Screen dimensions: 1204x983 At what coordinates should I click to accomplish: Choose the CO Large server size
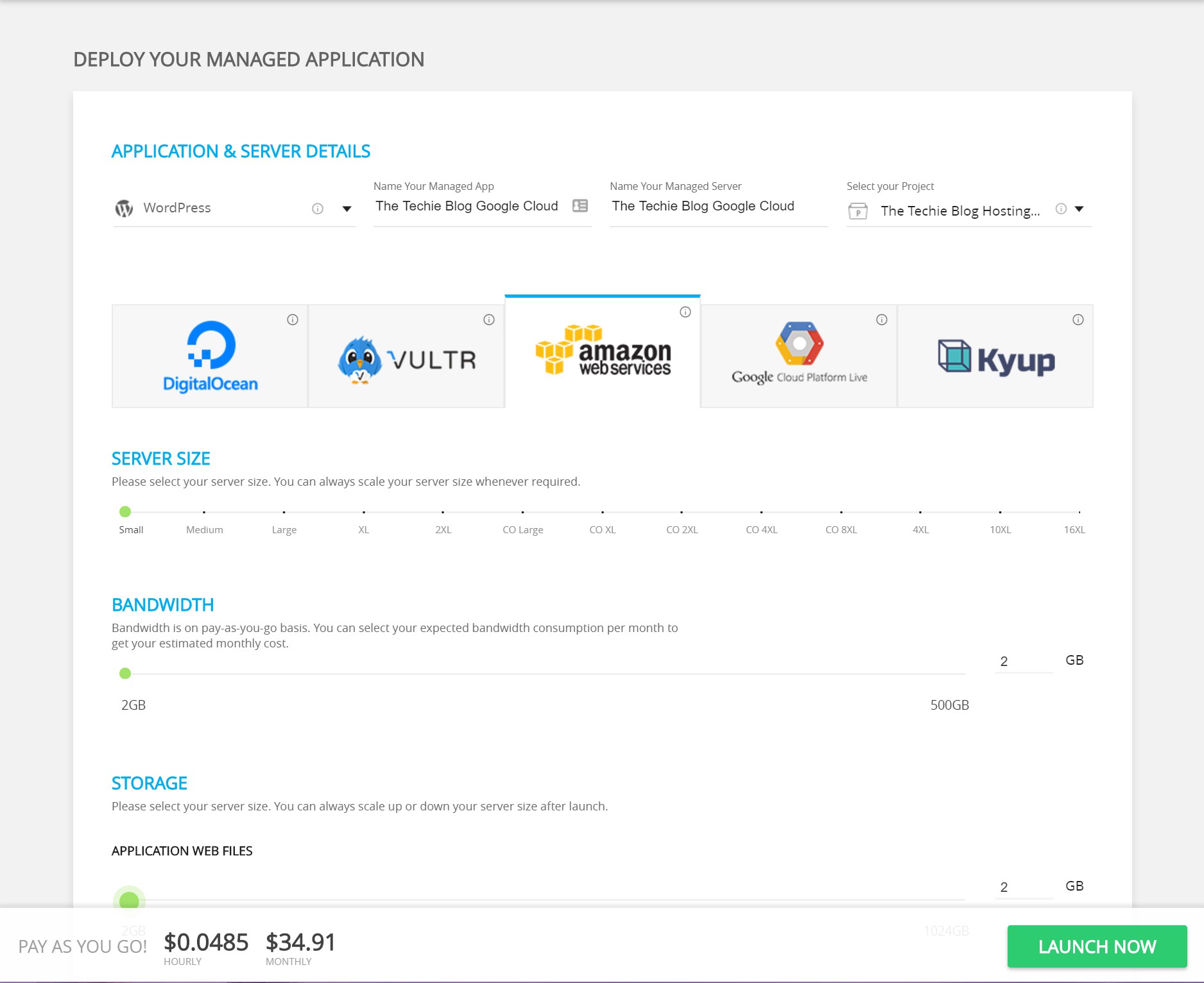pos(523,530)
